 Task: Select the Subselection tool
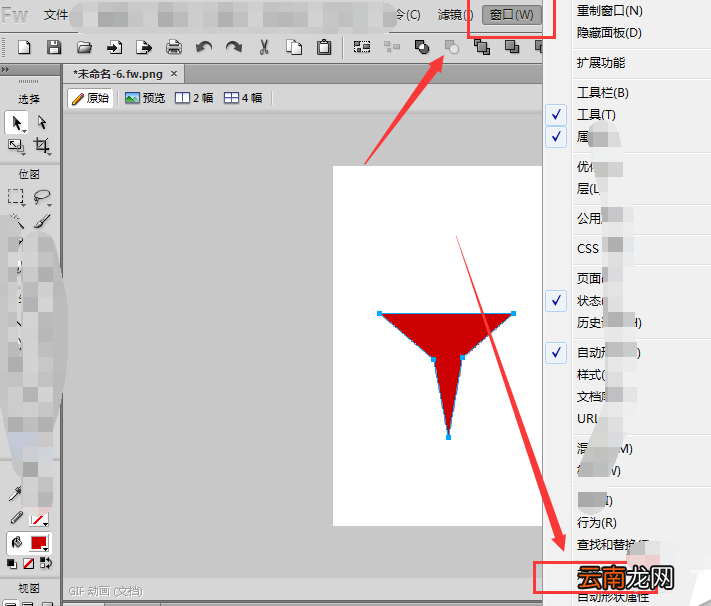[x=42, y=123]
